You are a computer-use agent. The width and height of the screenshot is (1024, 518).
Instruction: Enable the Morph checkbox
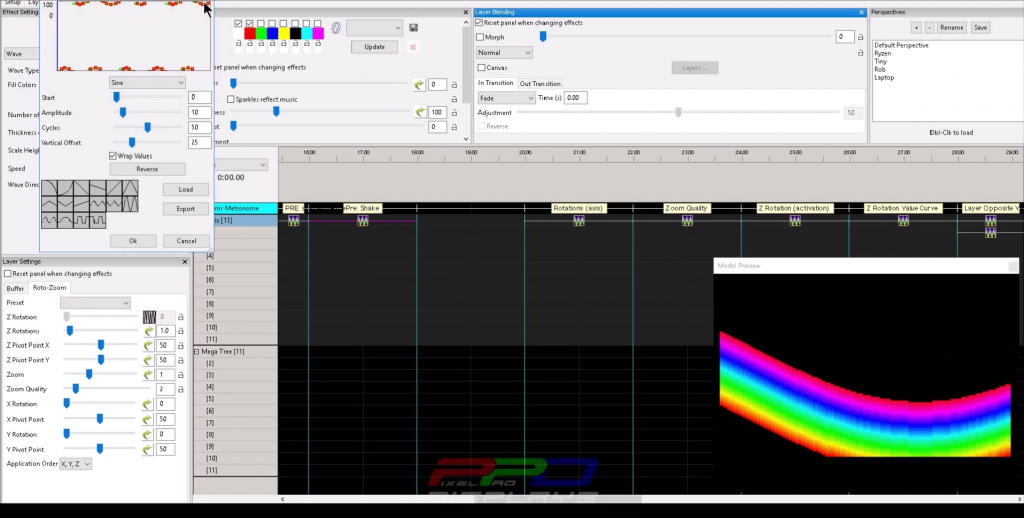pyautogui.click(x=481, y=37)
